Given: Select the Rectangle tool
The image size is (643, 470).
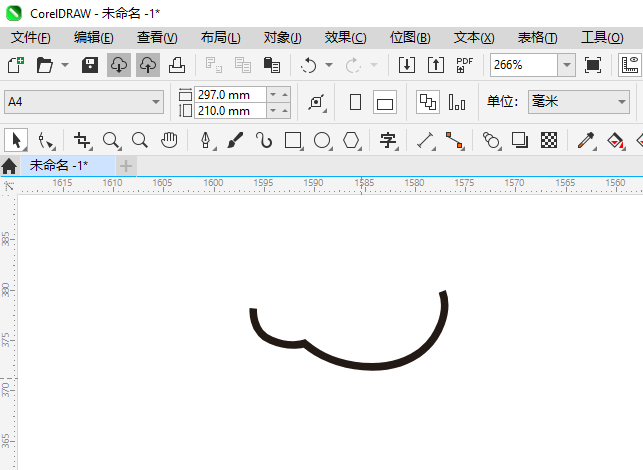Looking at the screenshot, I should point(294,140).
